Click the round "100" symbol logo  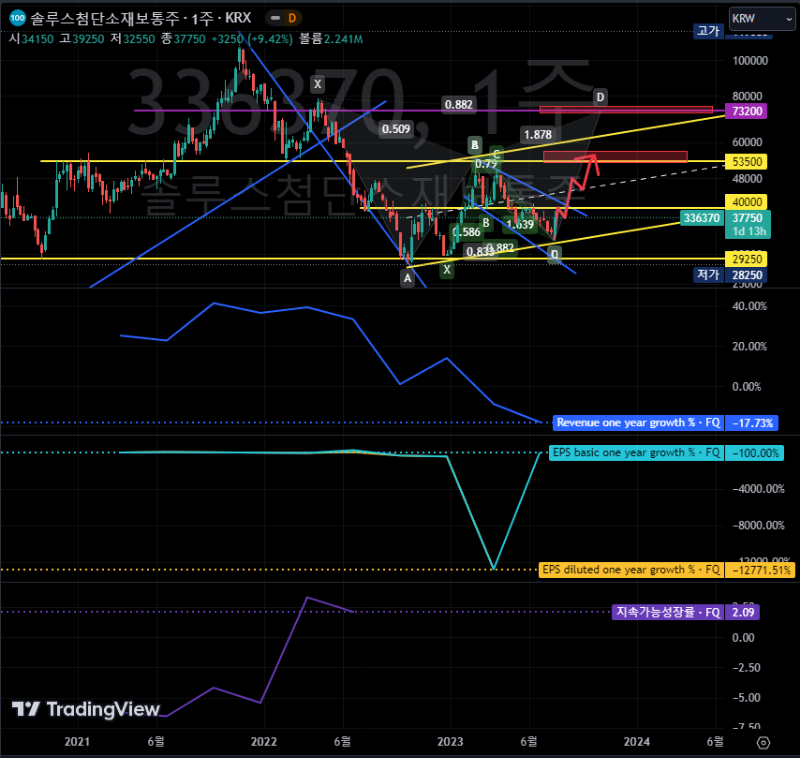[17, 18]
